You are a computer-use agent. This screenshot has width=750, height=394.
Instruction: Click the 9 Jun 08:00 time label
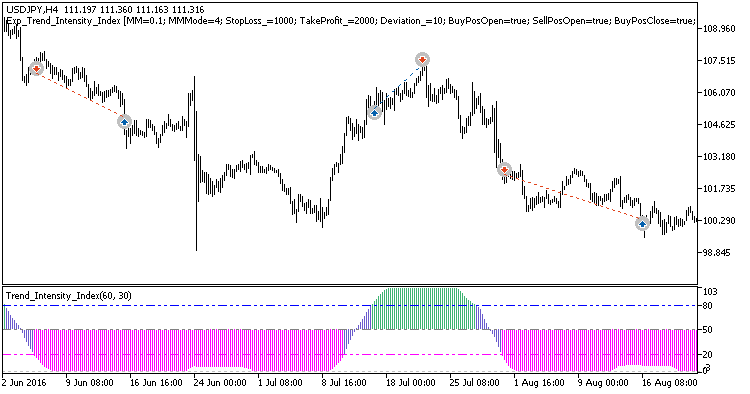tap(89, 383)
